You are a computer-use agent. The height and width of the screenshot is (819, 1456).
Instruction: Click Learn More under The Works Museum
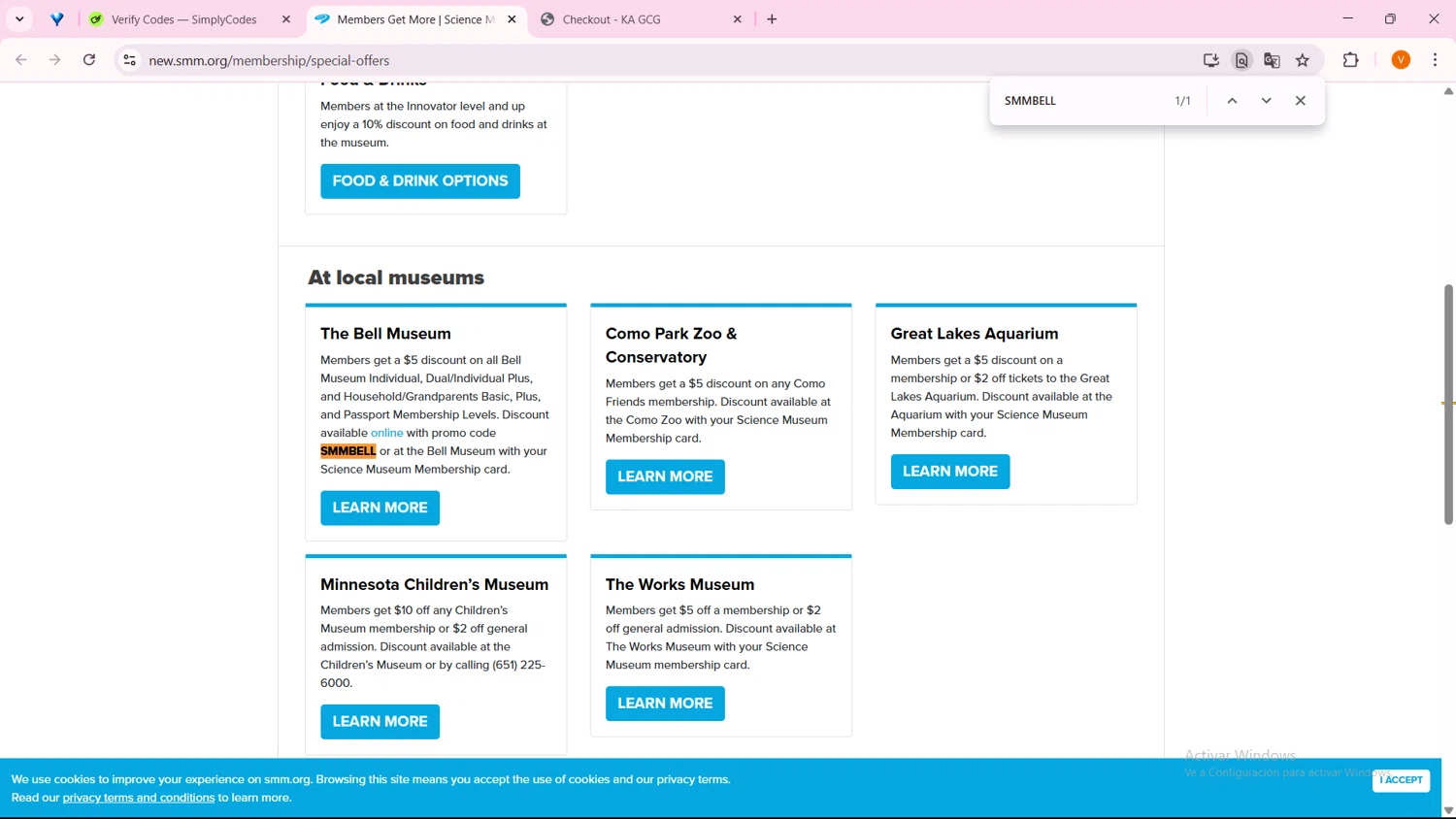665,704
